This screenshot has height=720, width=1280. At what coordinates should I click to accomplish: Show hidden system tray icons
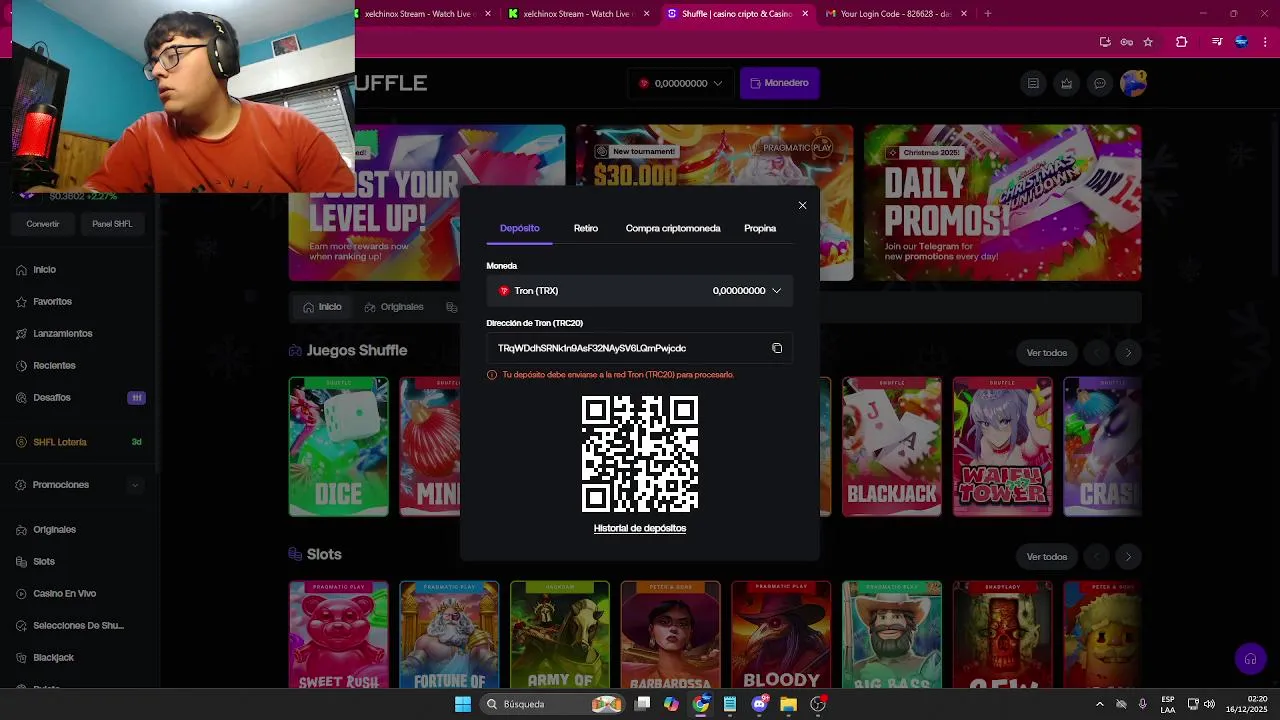[1100, 704]
